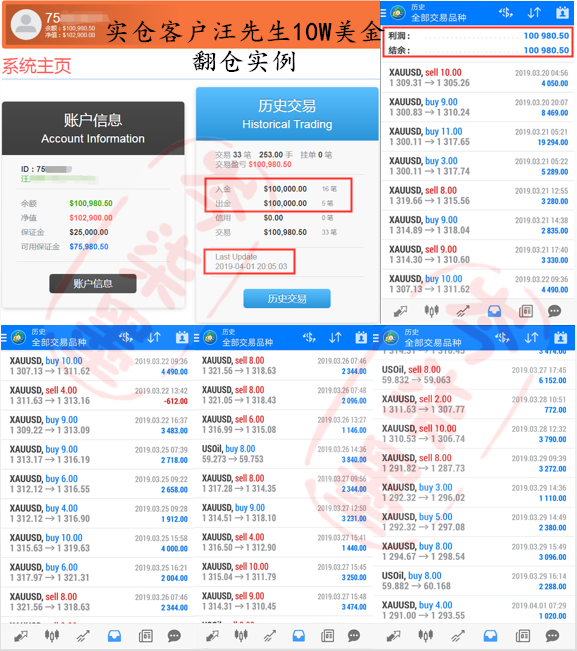Select XAUUSD sell 8.00 trade with 3 280.00 profit

478,196
